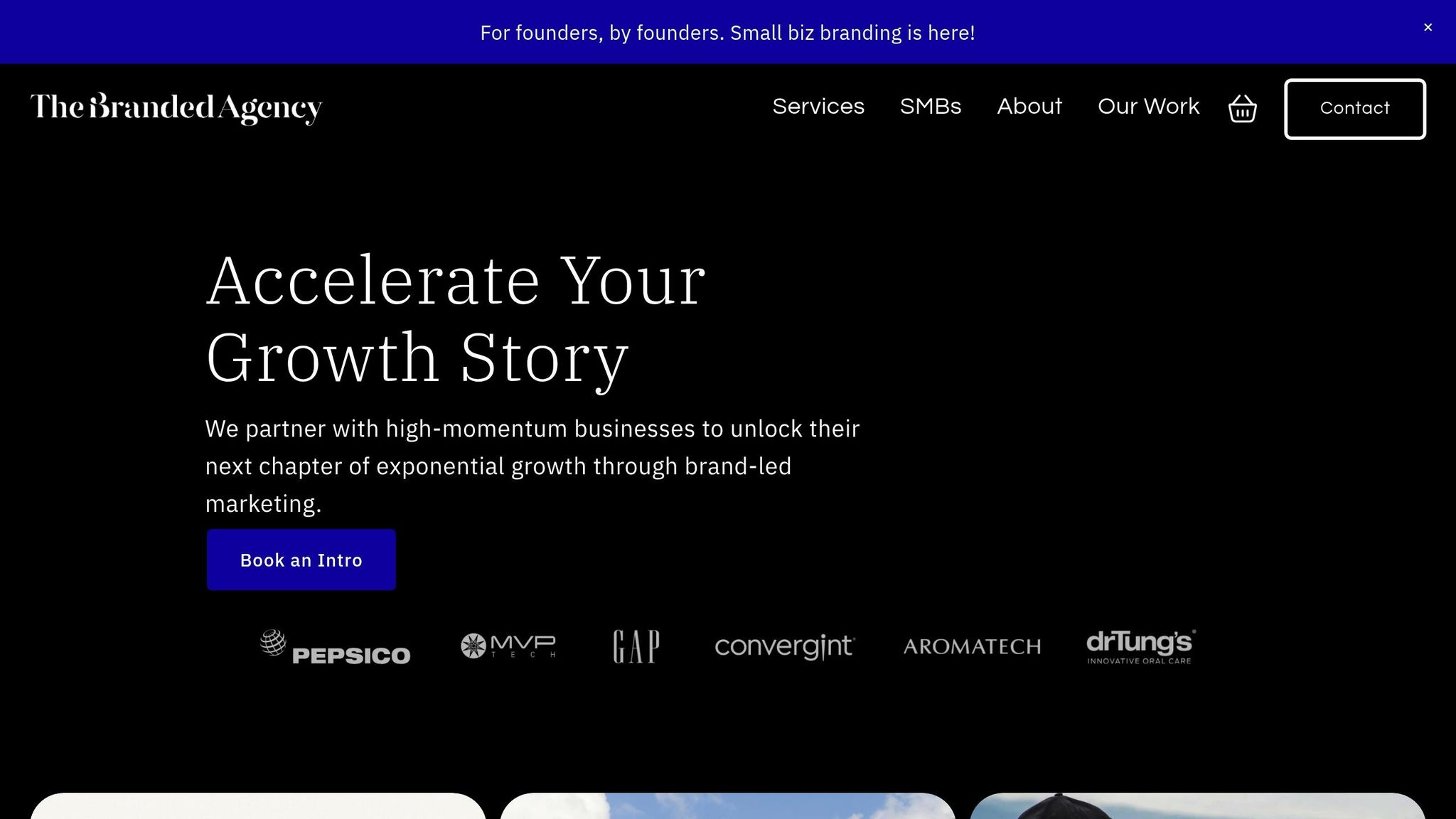Go to Our Work portfolio
Viewport: 1456px width, 819px height.
click(1147, 107)
